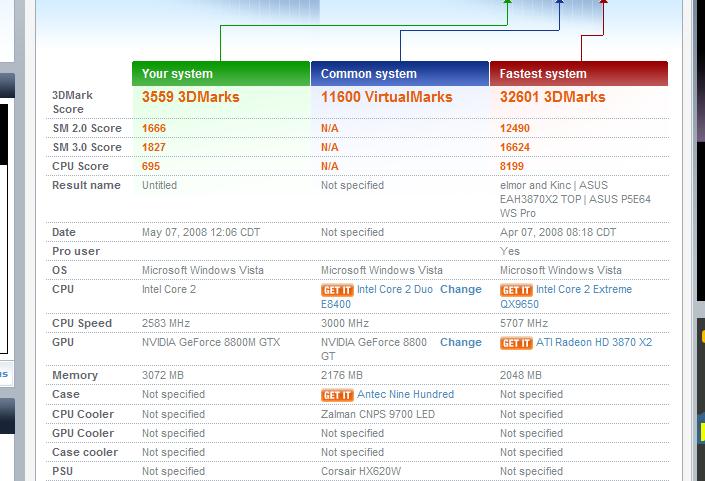This screenshot has height=481, width=705.
Task: Click Change link in the CPU row
Action: point(460,289)
